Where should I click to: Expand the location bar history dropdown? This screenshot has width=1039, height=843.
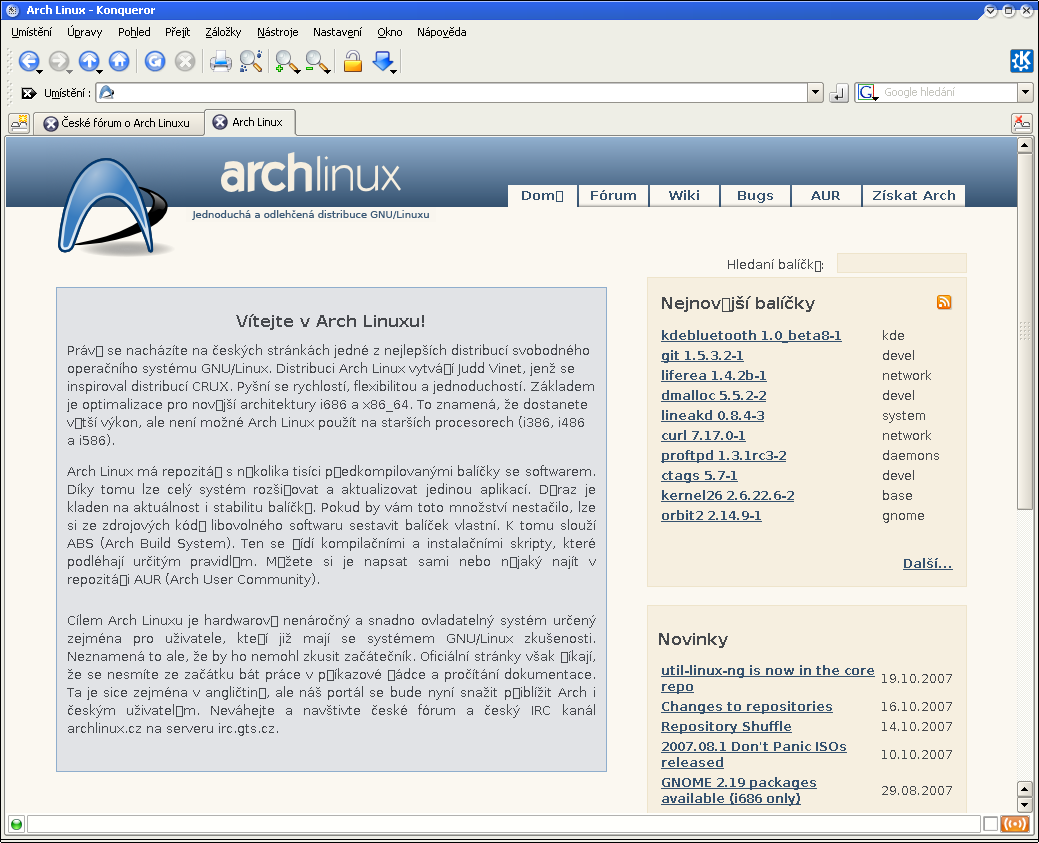[x=814, y=93]
